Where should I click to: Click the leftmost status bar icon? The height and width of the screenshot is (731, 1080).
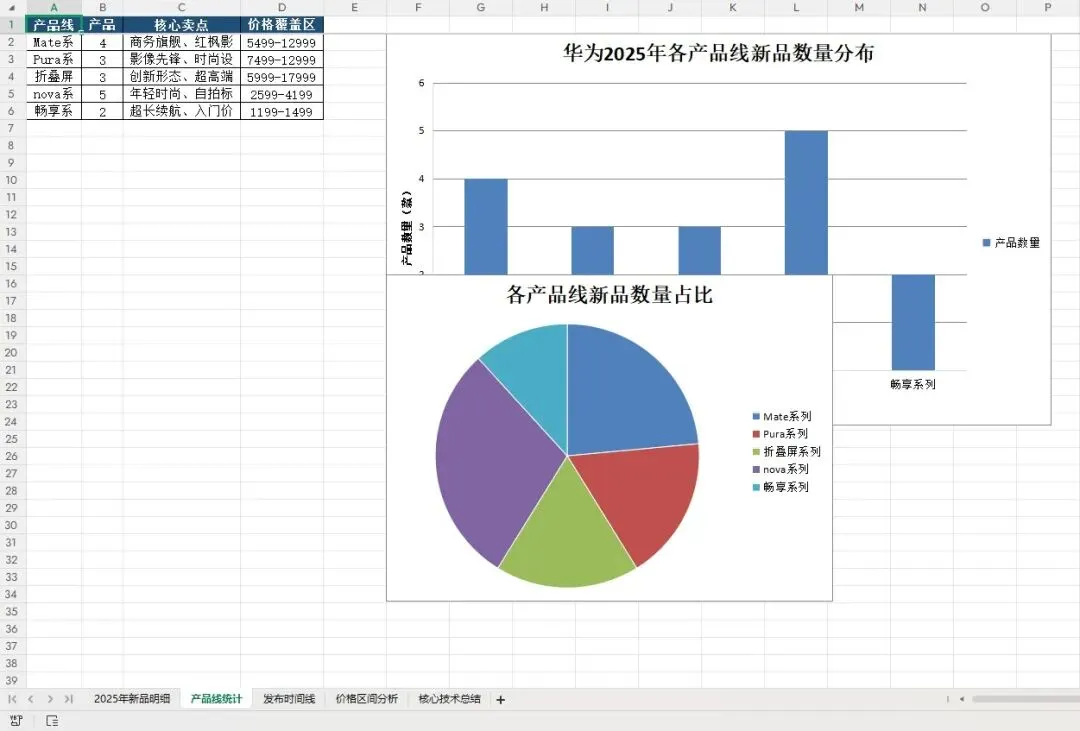point(17,721)
